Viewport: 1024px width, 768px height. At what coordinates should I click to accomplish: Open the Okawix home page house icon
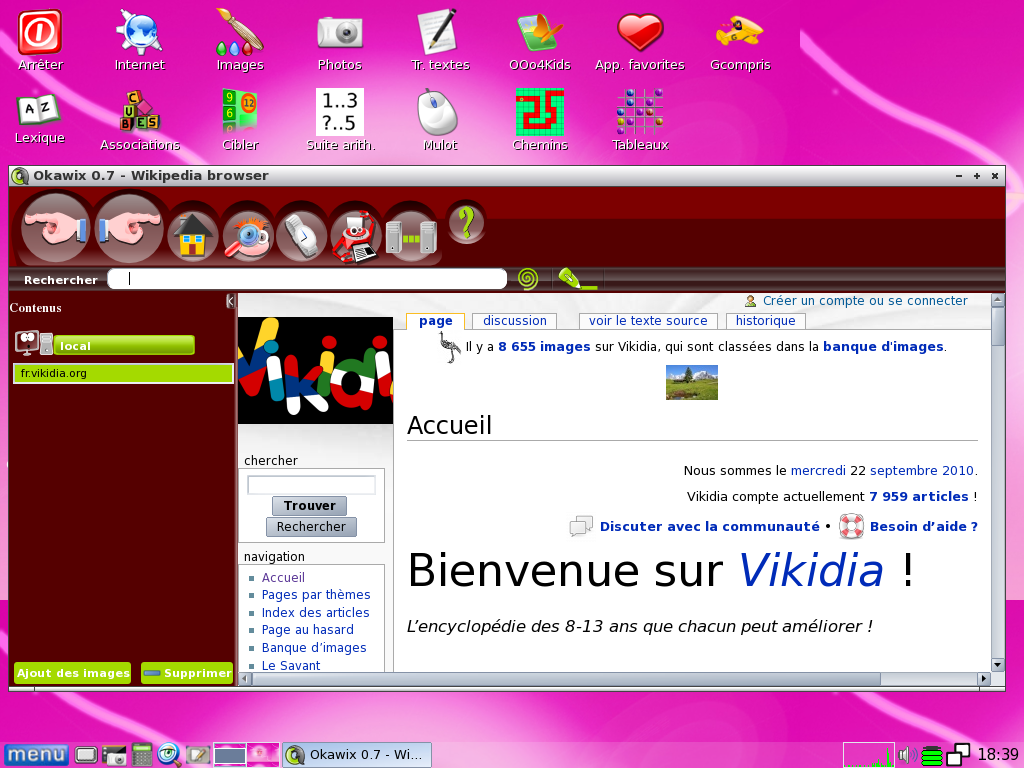[x=193, y=235]
